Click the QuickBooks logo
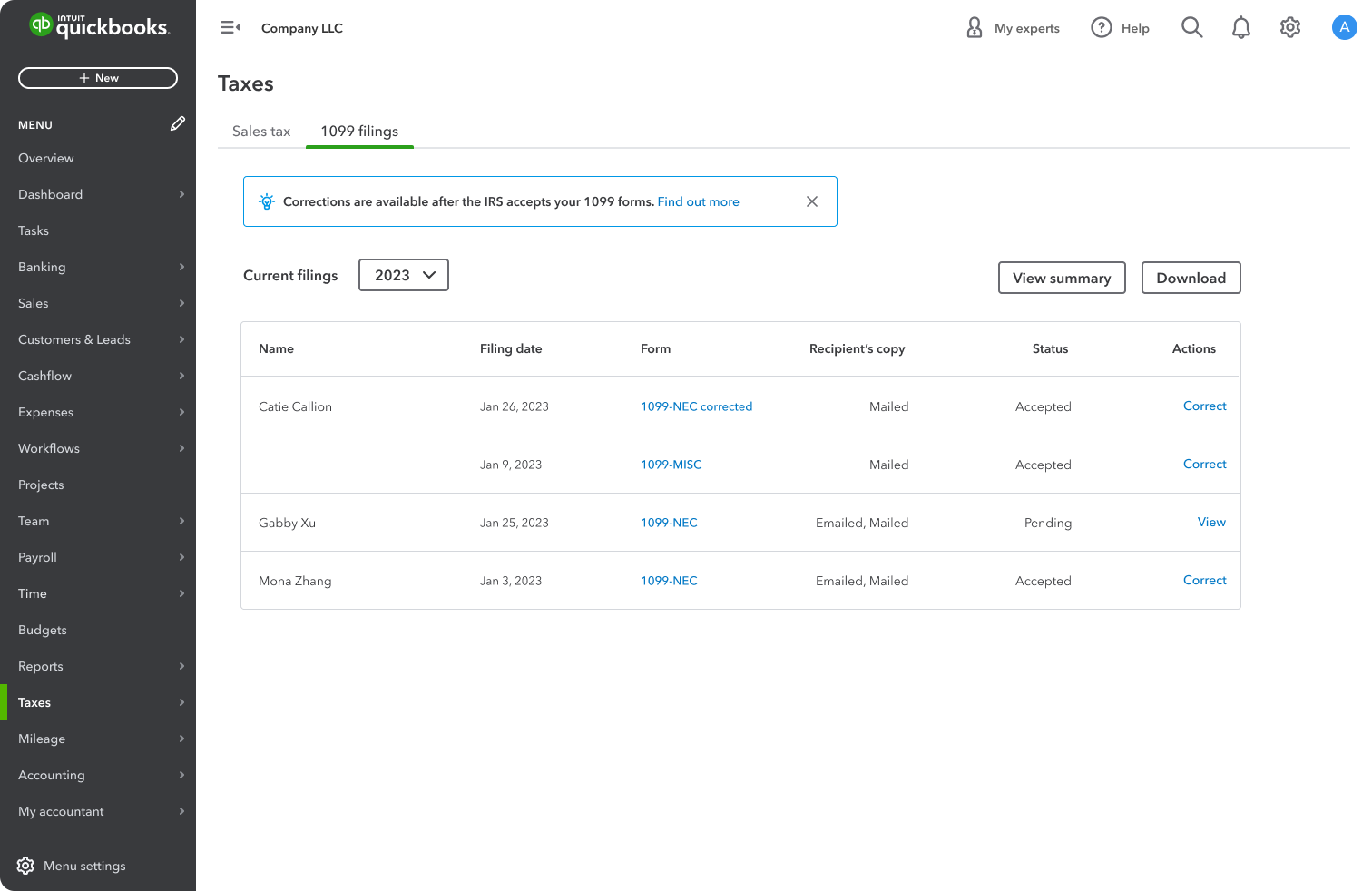 [x=99, y=25]
